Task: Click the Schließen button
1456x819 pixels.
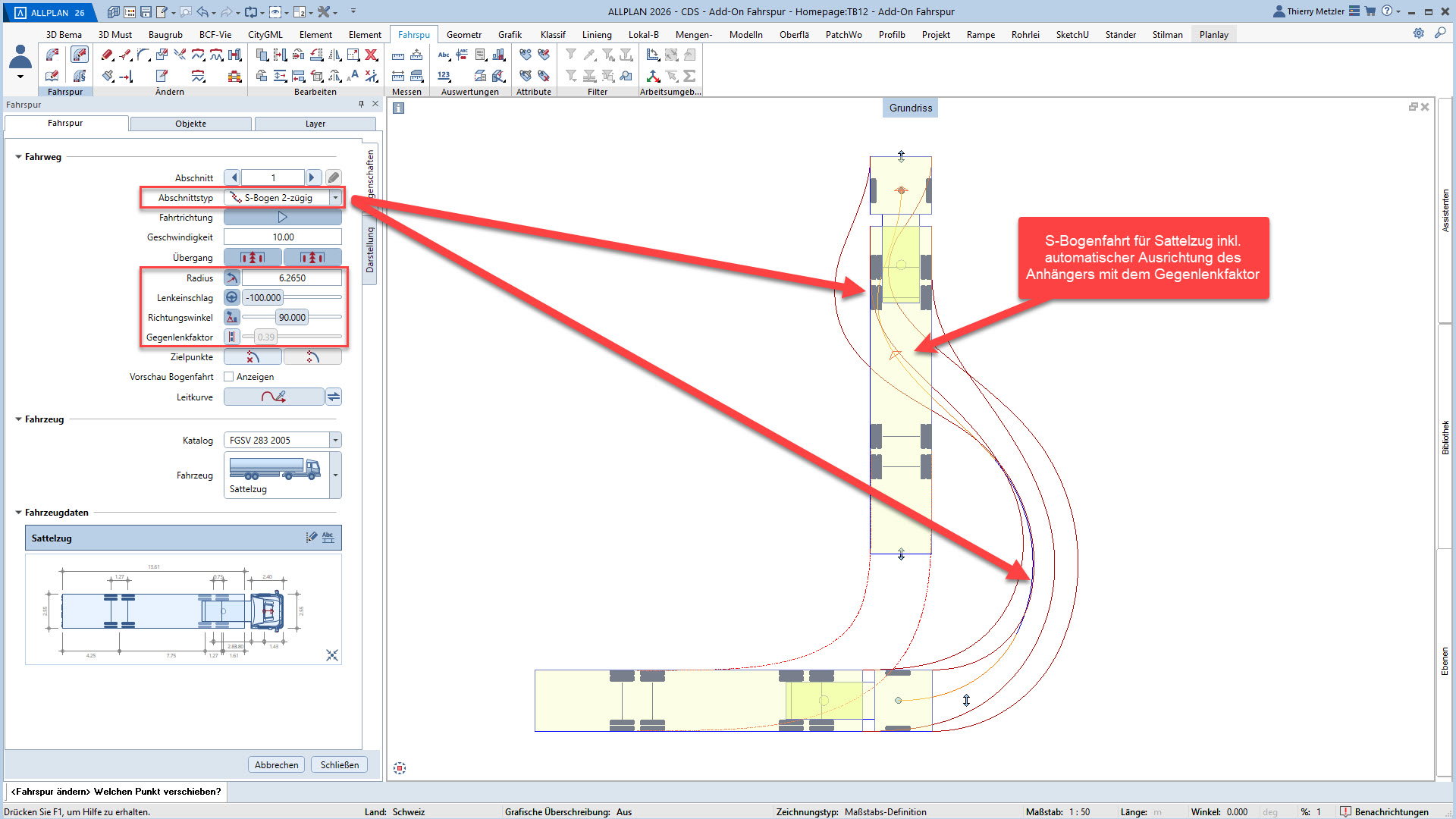Action: (339, 764)
